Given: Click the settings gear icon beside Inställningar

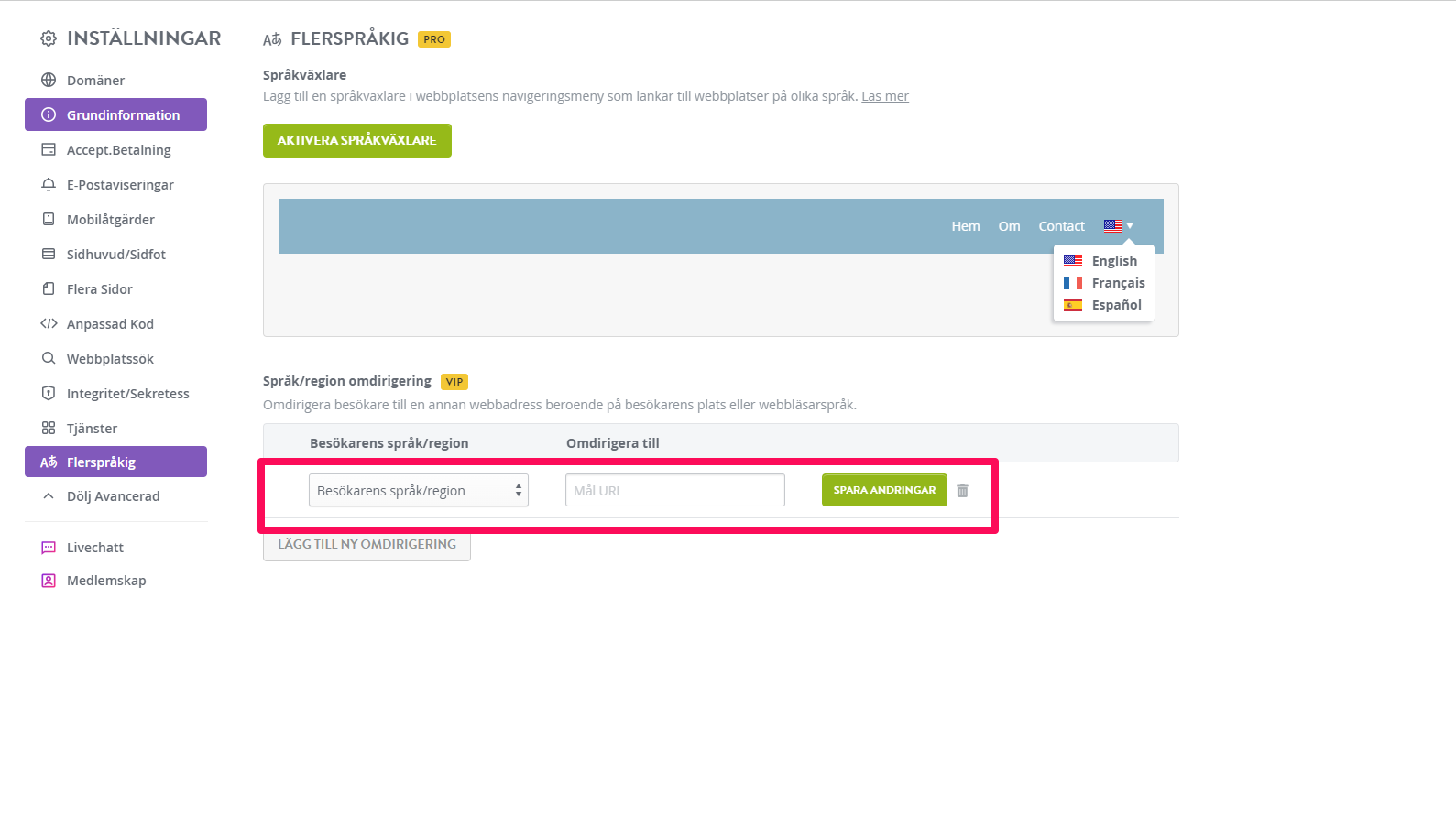Looking at the screenshot, I should click(x=49, y=38).
